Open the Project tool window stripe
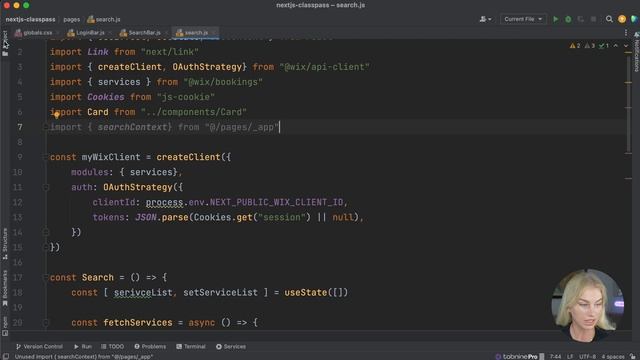The image size is (640, 360). [x=5, y=43]
